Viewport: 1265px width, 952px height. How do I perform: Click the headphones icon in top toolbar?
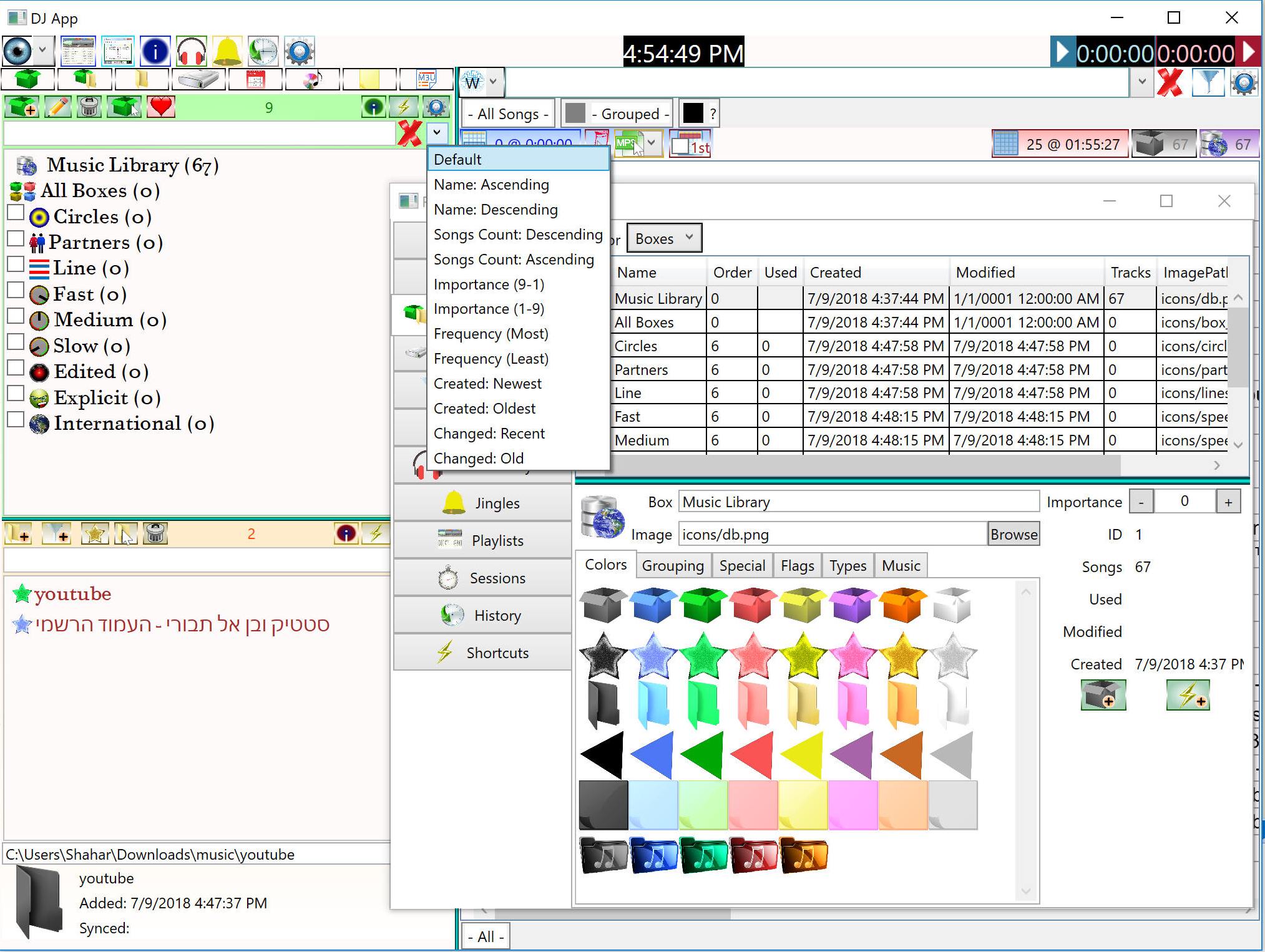pos(192,51)
